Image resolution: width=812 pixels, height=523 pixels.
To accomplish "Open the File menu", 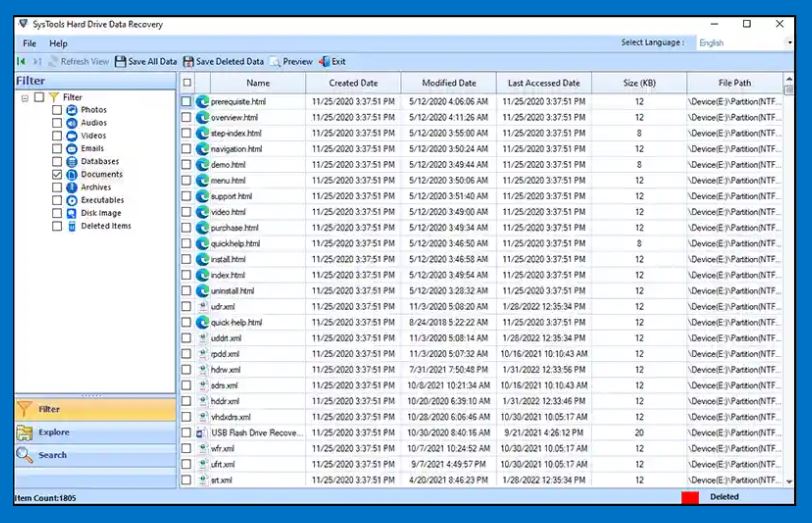I will 30,43.
